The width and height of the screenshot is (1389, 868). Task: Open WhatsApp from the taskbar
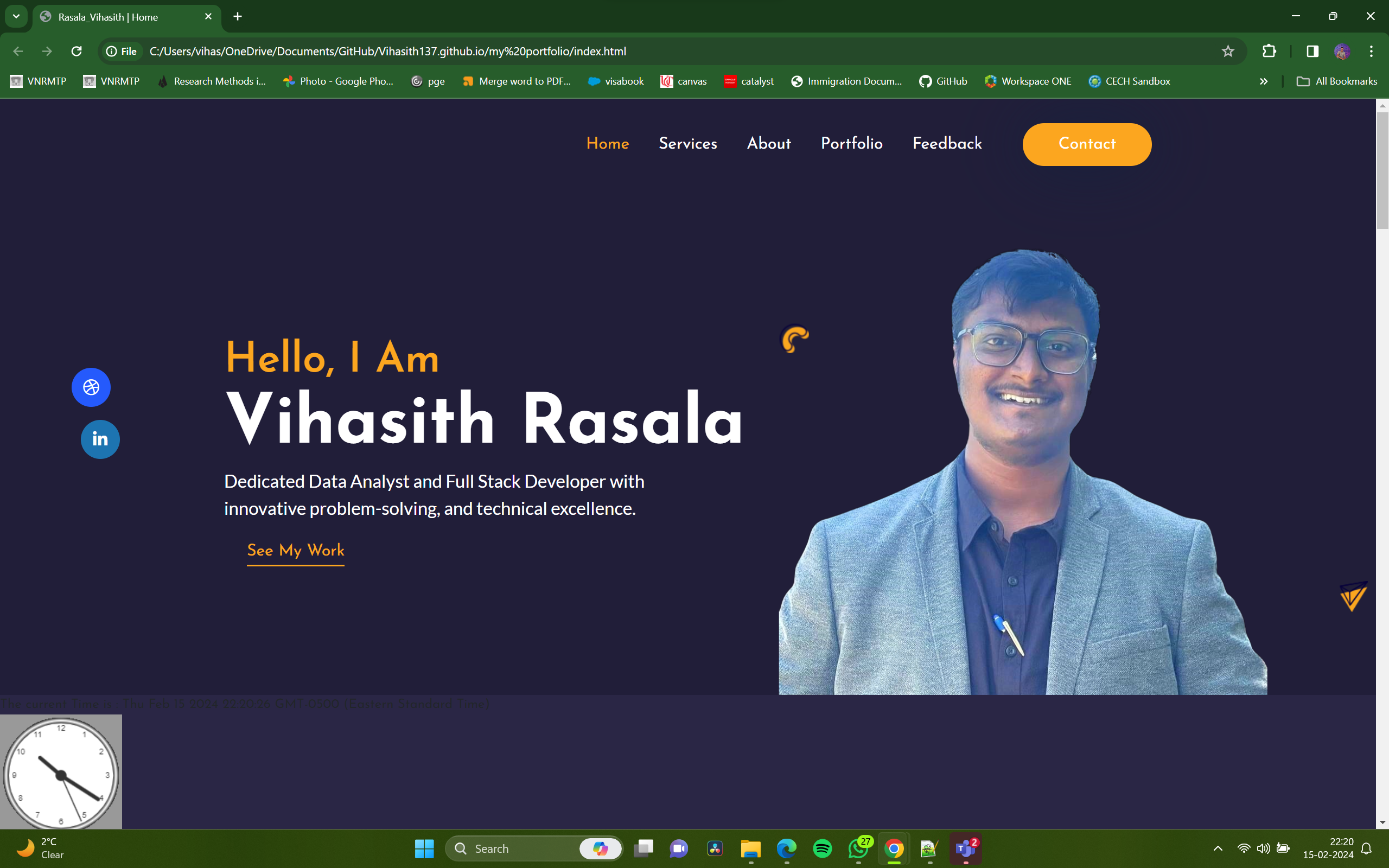tap(858, 848)
